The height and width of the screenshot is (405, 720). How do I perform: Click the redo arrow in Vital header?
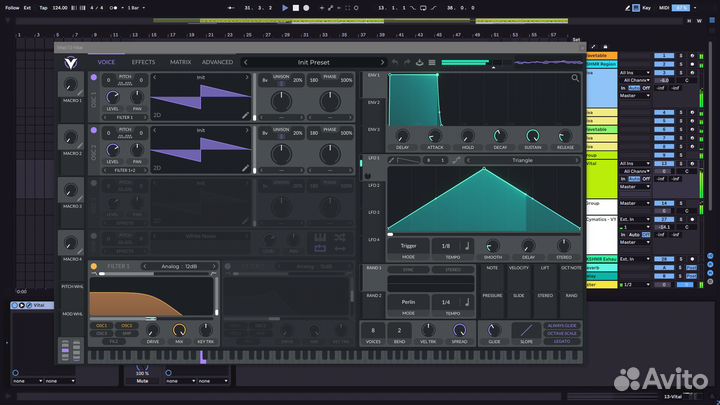point(407,62)
